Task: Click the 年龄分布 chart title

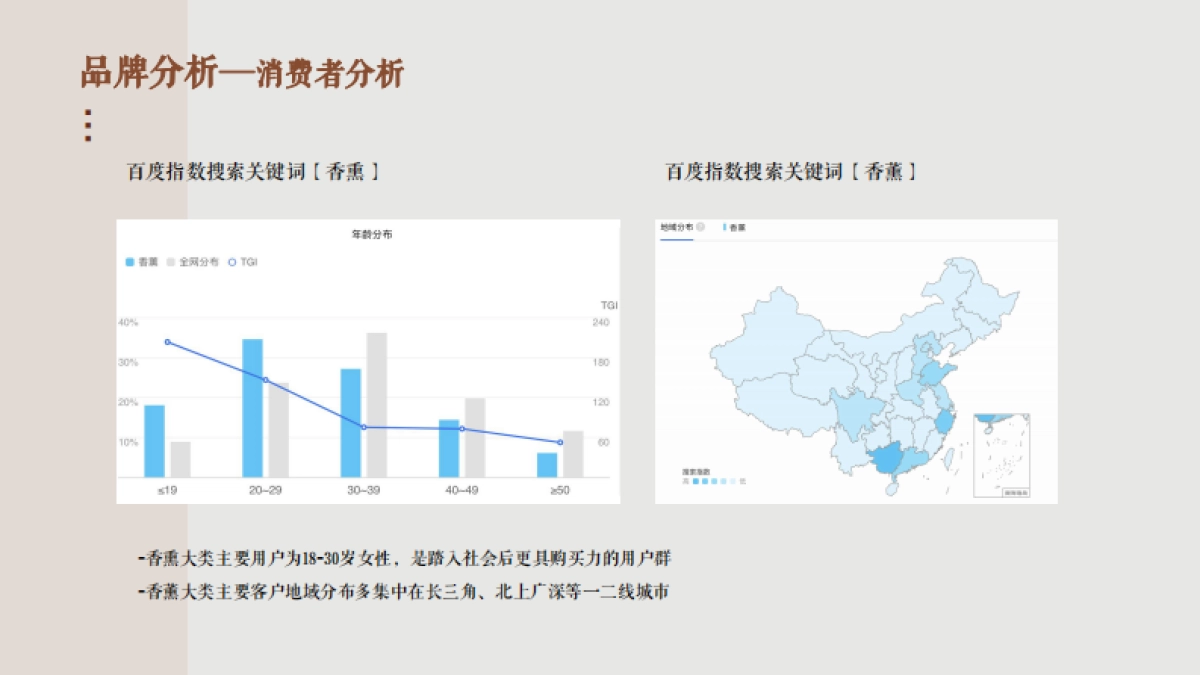Action: [x=371, y=235]
